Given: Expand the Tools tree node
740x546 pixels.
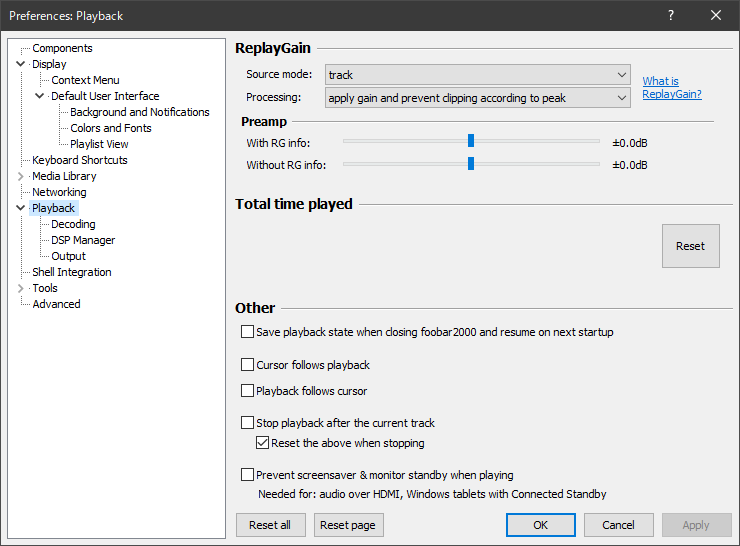Looking at the screenshot, I should pyautogui.click(x=20, y=288).
